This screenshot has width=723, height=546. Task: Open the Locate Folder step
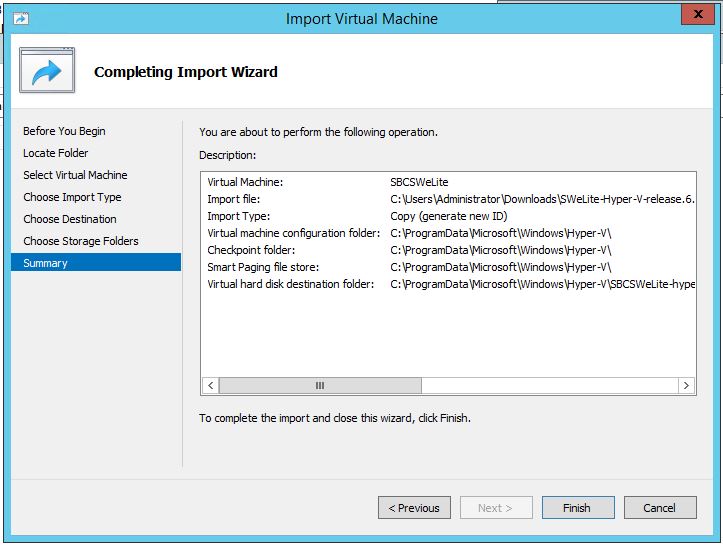click(56, 153)
